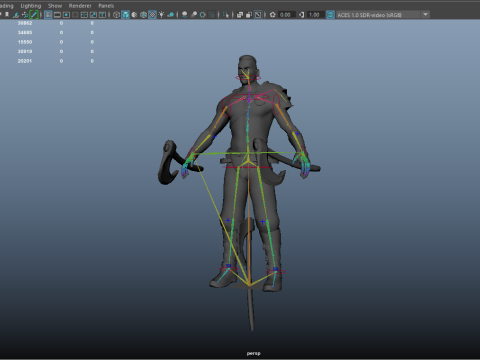
Task: Select the red hip control curve
Action: [248, 167]
